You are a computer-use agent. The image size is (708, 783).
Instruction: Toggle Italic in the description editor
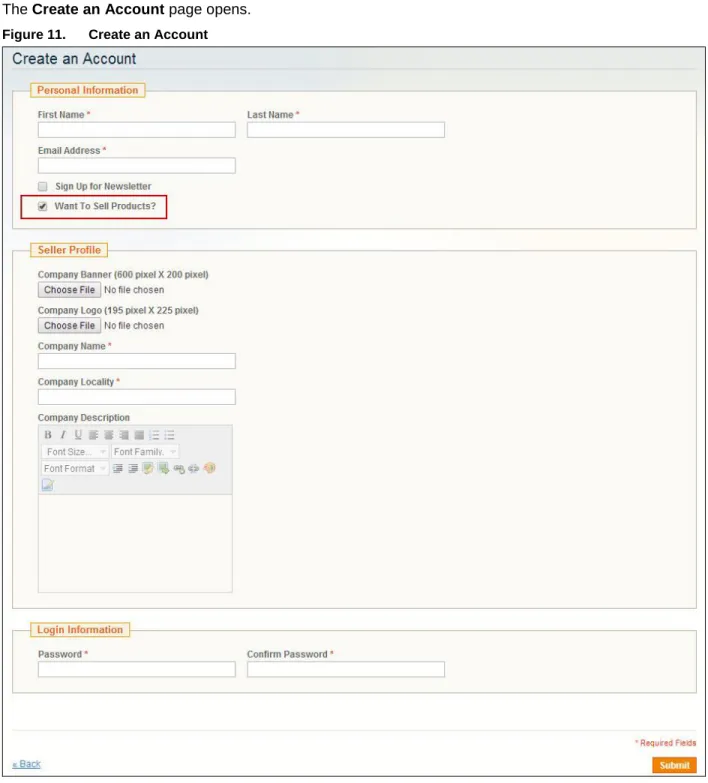(63, 435)
